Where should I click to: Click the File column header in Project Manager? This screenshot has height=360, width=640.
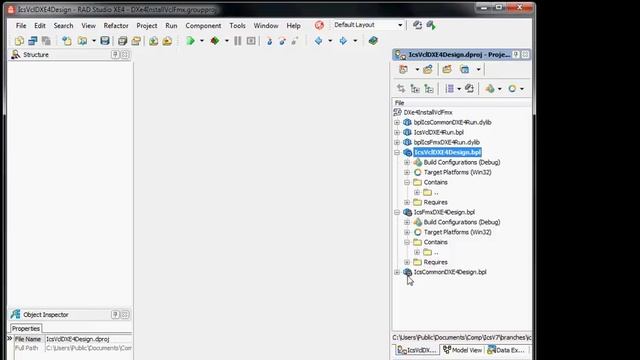coord(461,103)
